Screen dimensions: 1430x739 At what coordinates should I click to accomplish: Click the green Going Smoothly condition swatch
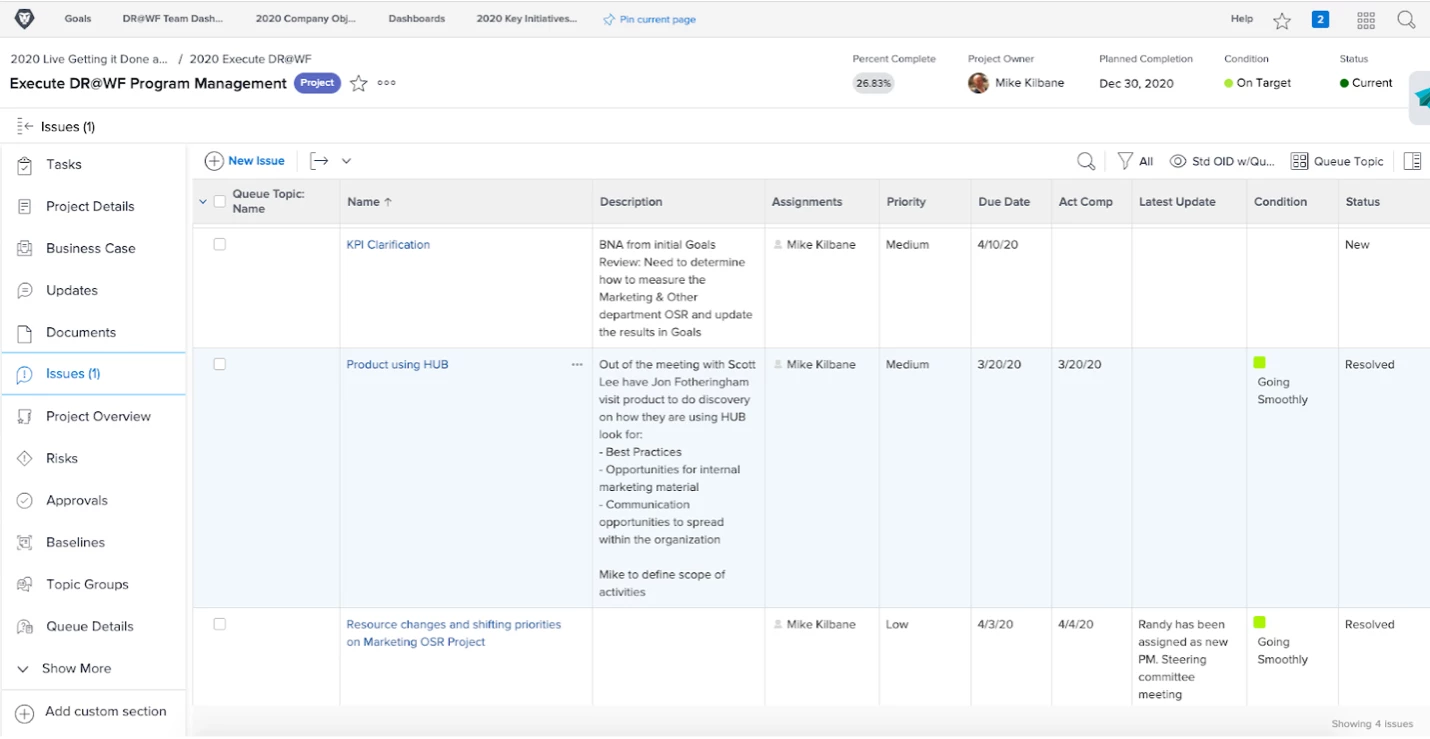pyautogui.click(x=1260, y=362)
